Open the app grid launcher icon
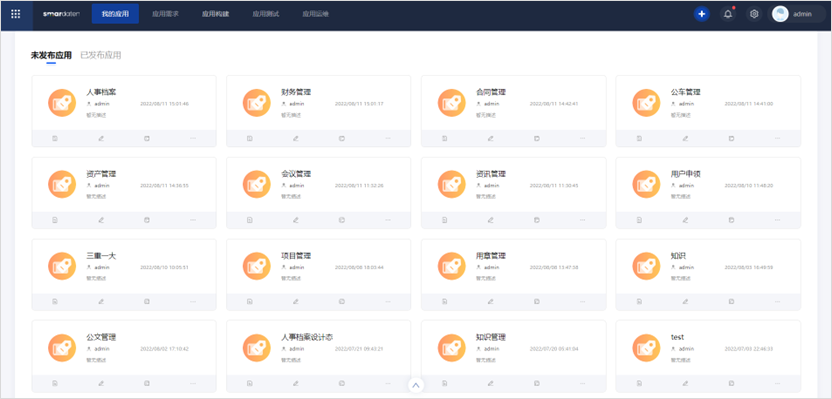 [x=15, y=14]
